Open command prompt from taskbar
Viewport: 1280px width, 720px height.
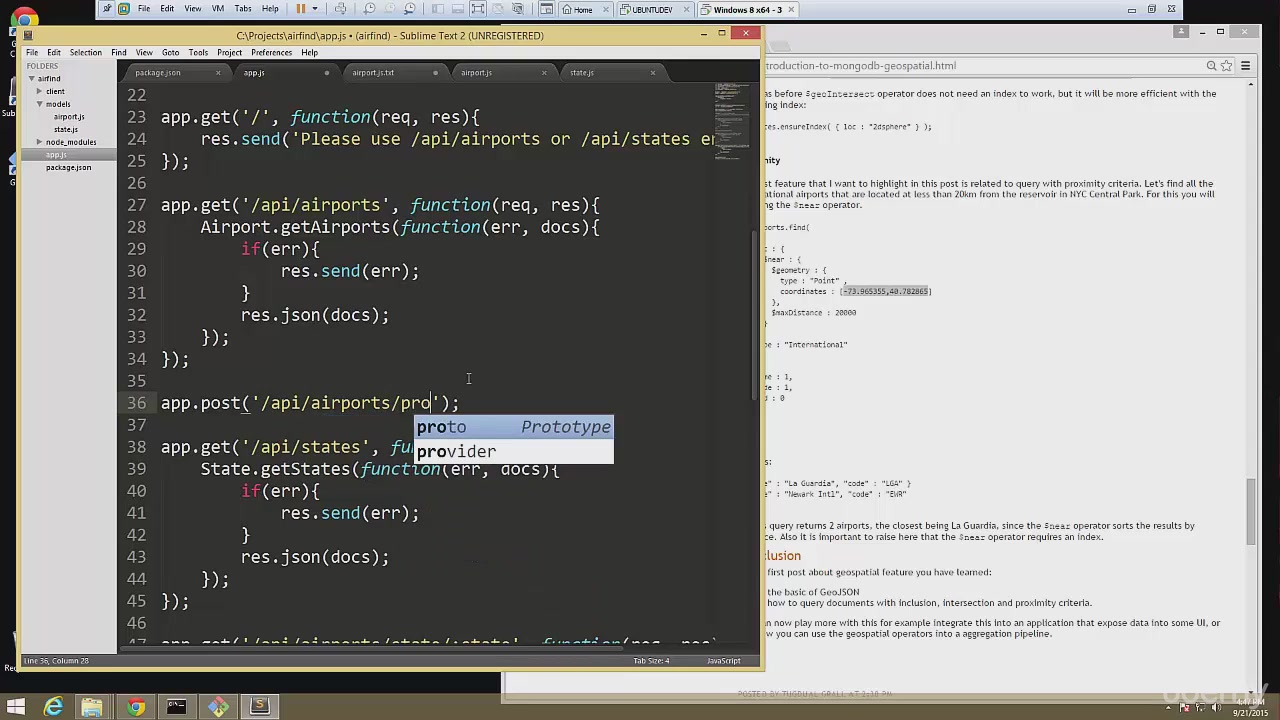tap(176, 707)
